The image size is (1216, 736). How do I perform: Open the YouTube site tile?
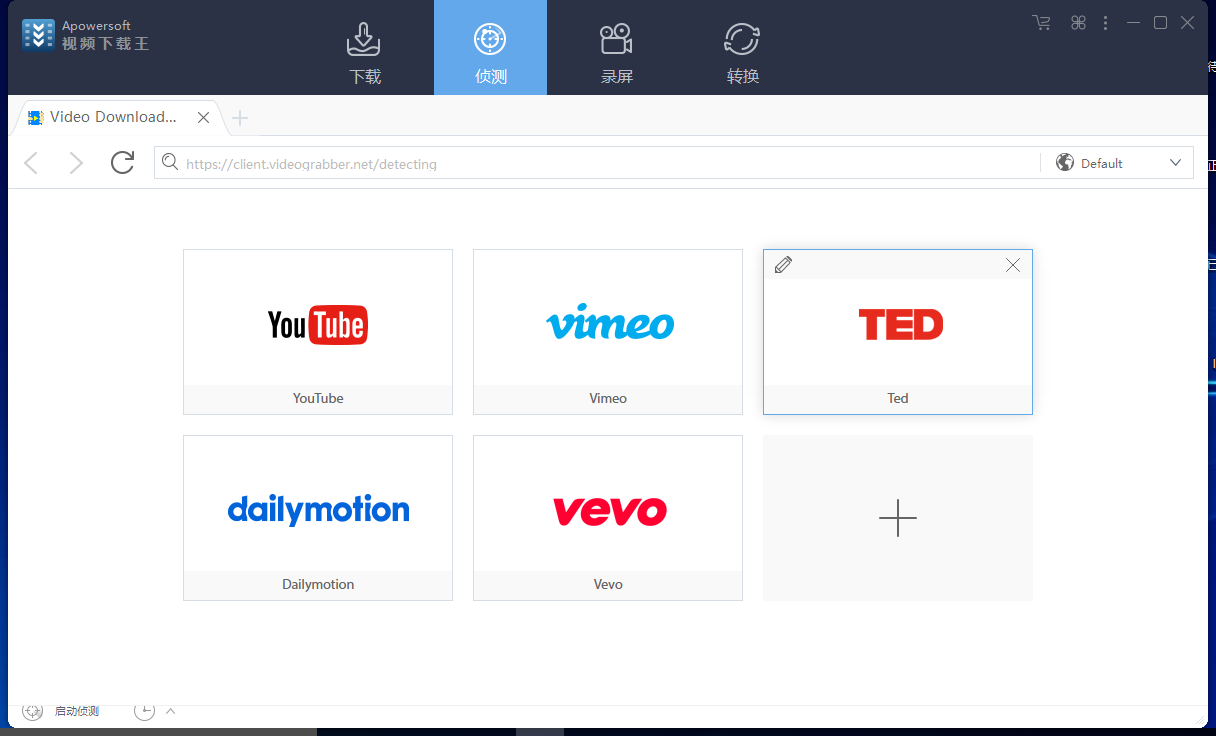(x=318, y=332)
